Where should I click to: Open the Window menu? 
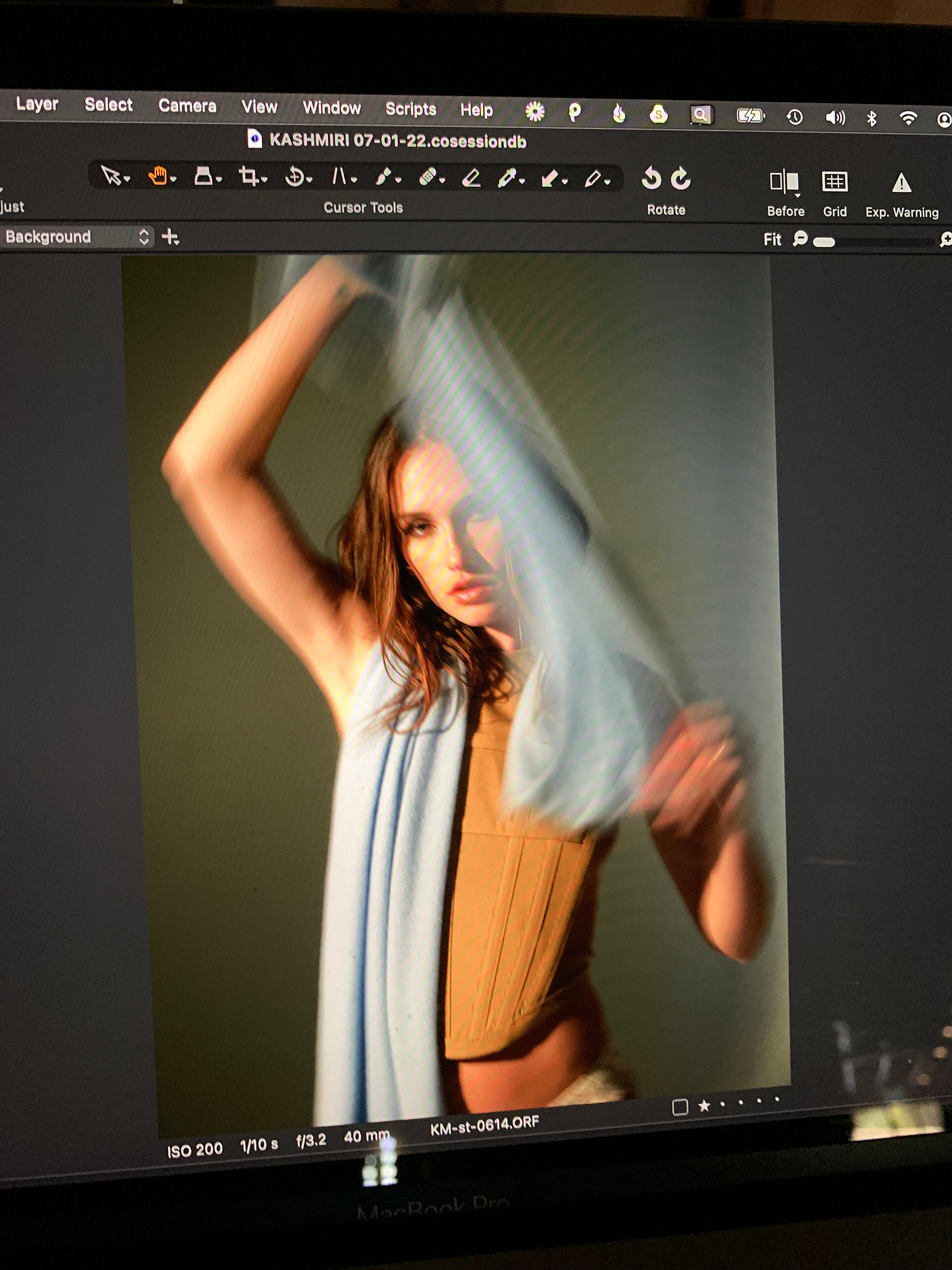coord(332,108)
